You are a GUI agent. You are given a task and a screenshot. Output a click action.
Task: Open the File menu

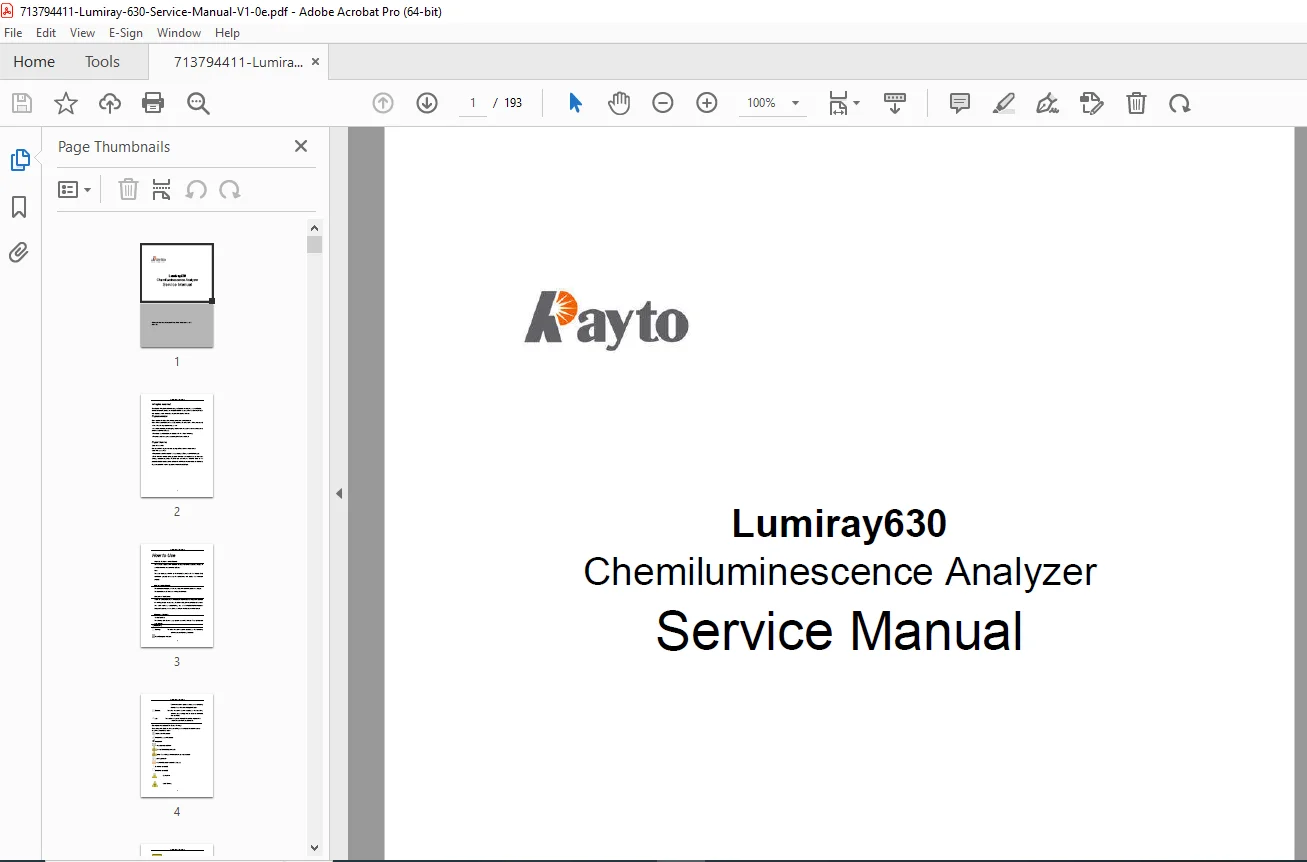click(x=13, y=33)
